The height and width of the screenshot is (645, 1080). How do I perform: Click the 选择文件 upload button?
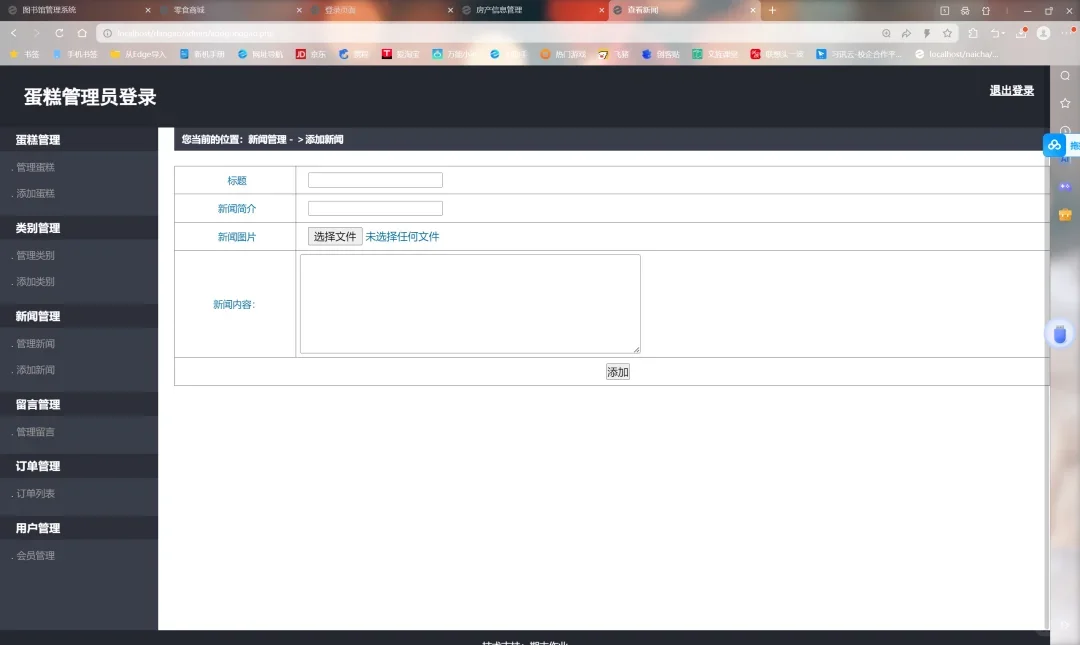(334, 236)
